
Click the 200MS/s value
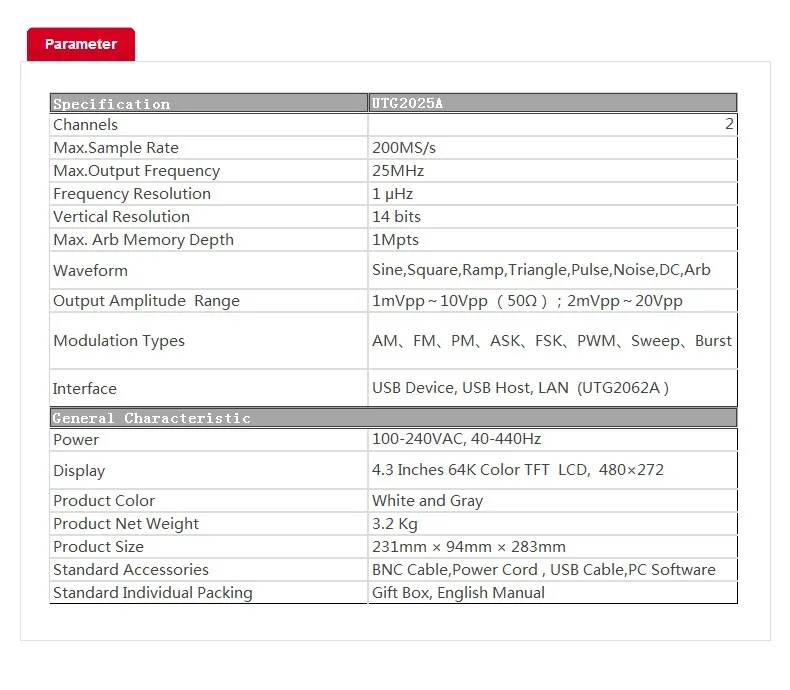coord(404,148)
